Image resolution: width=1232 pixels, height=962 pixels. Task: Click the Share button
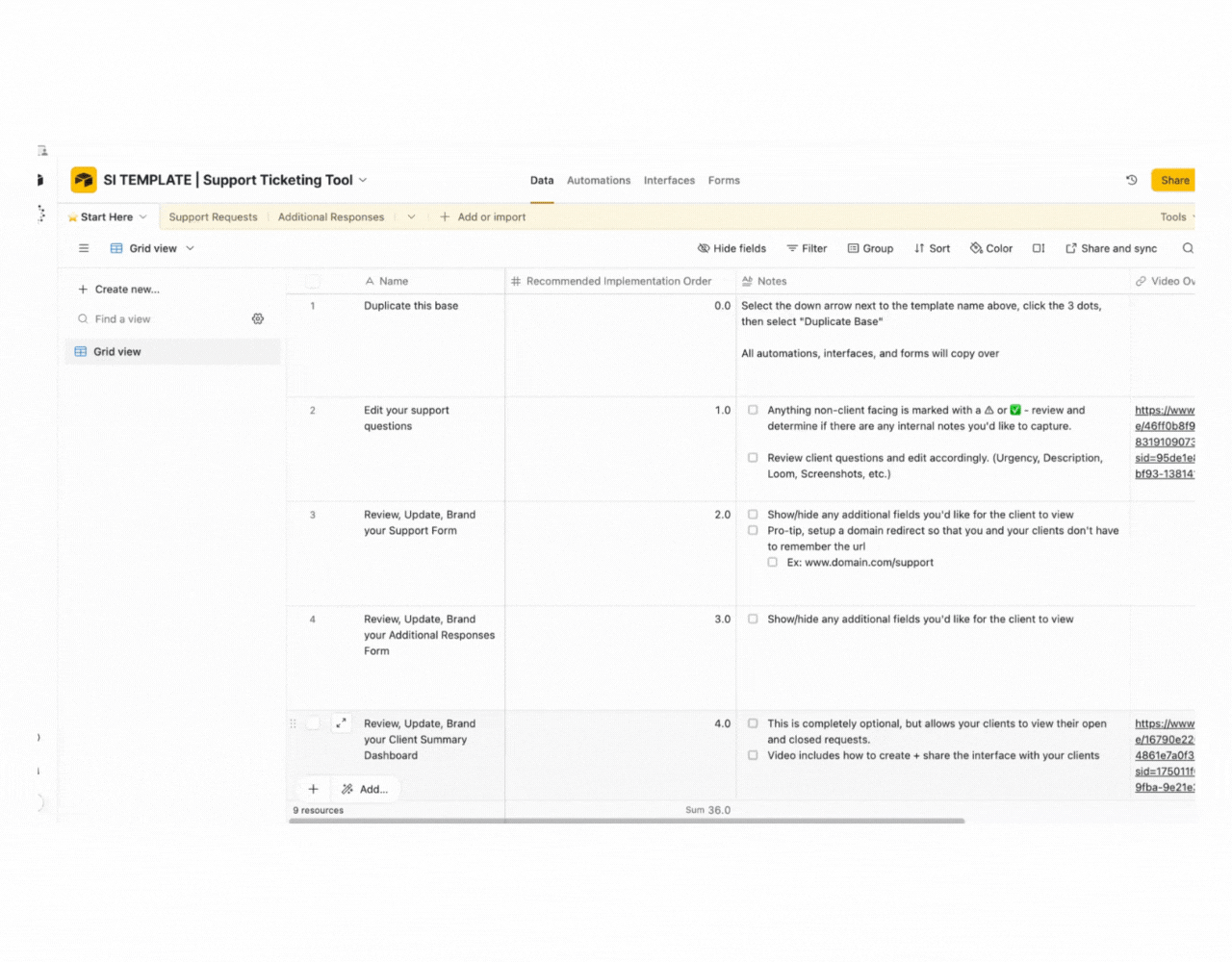click(x=1173, y=180)
